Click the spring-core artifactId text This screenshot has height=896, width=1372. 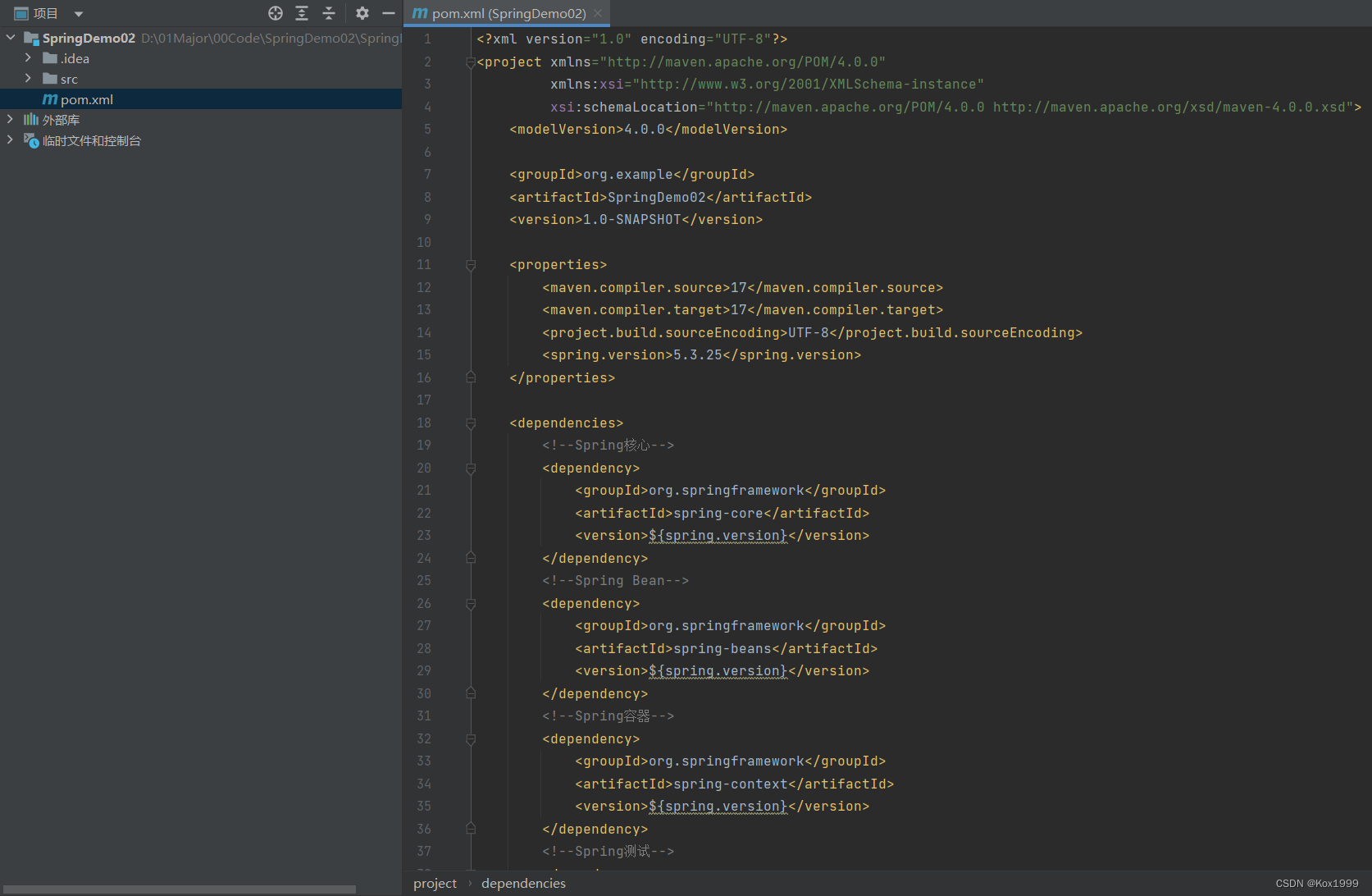pyautogui.click(x=718, y=513)
